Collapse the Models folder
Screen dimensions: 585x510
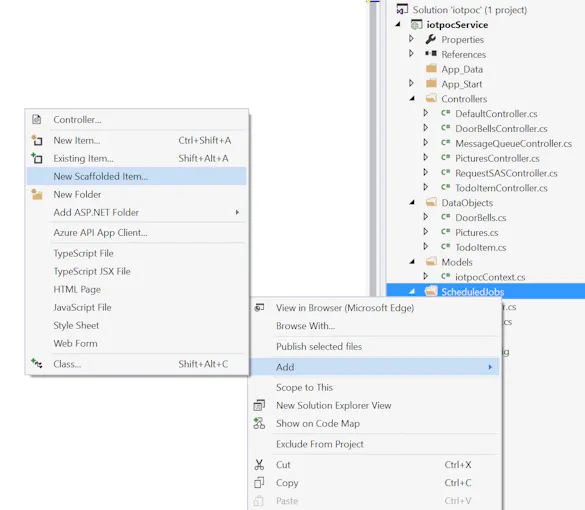click(x=412, y=262)
